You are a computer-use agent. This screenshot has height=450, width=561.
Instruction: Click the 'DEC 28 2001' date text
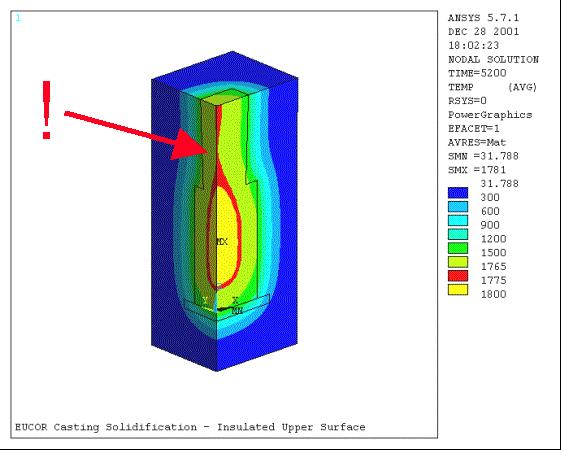coord(483,31)
